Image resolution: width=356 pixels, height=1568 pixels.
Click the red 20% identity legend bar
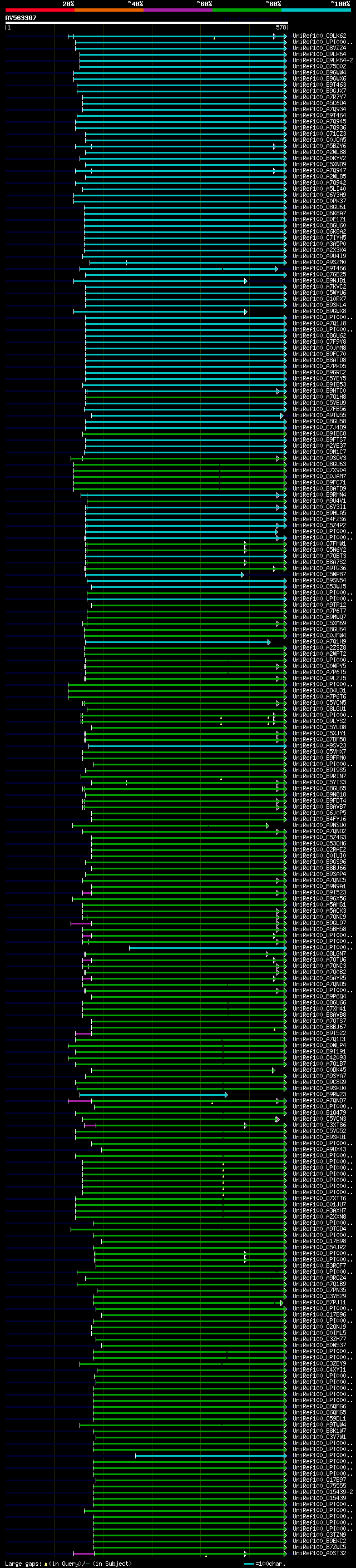(x=39, y=11)
